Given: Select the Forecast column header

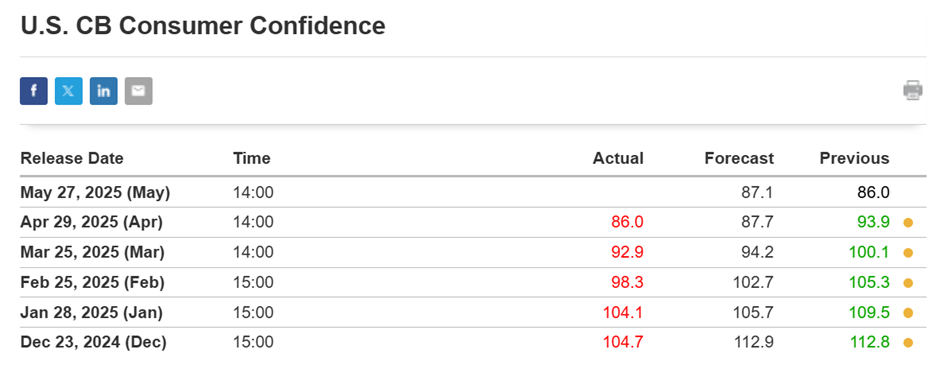Looking at the screenshot, I should point(739,158).
